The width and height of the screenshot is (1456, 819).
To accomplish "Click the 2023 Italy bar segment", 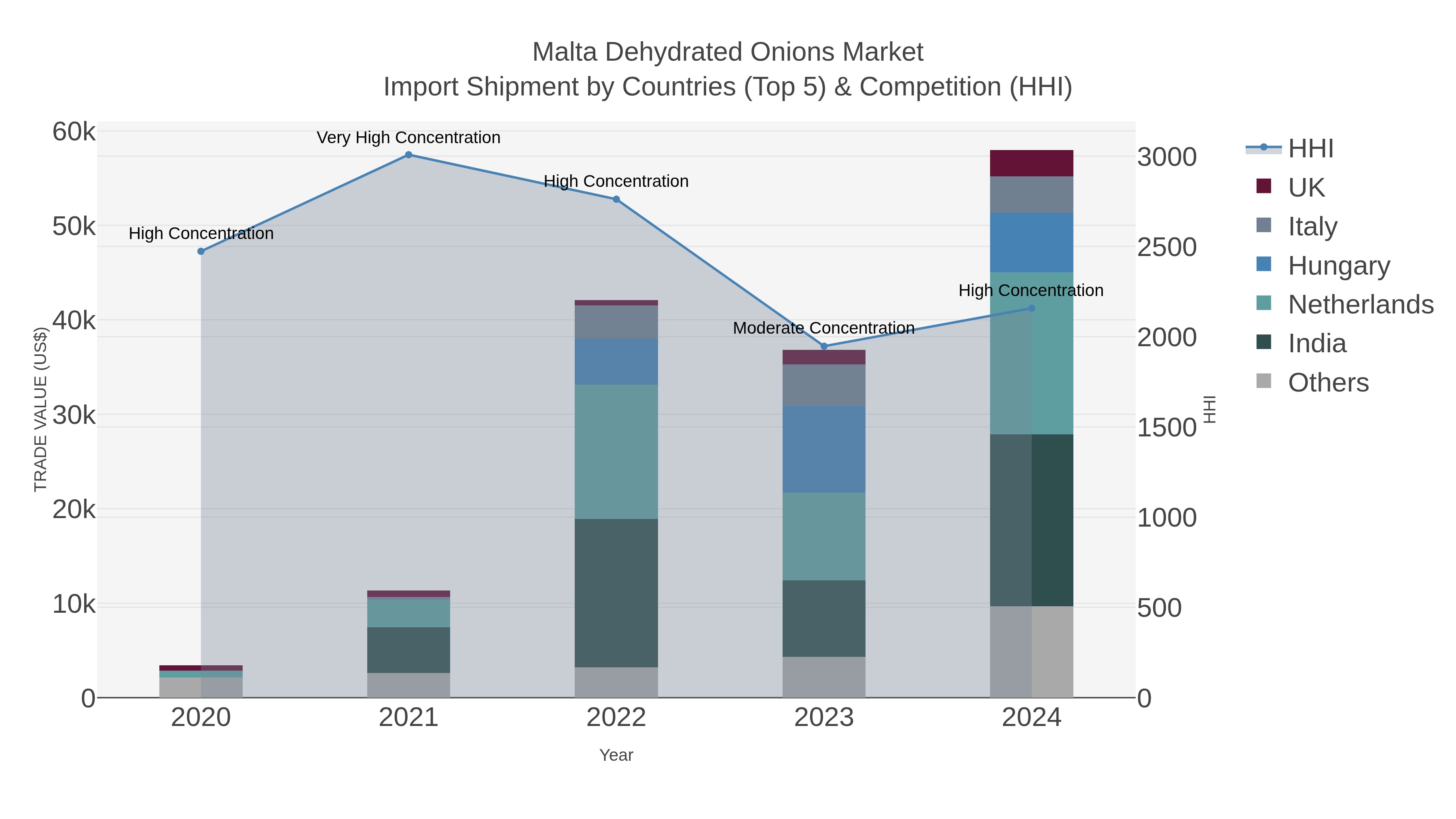I will pyautogui.click(x=824, y=385).
